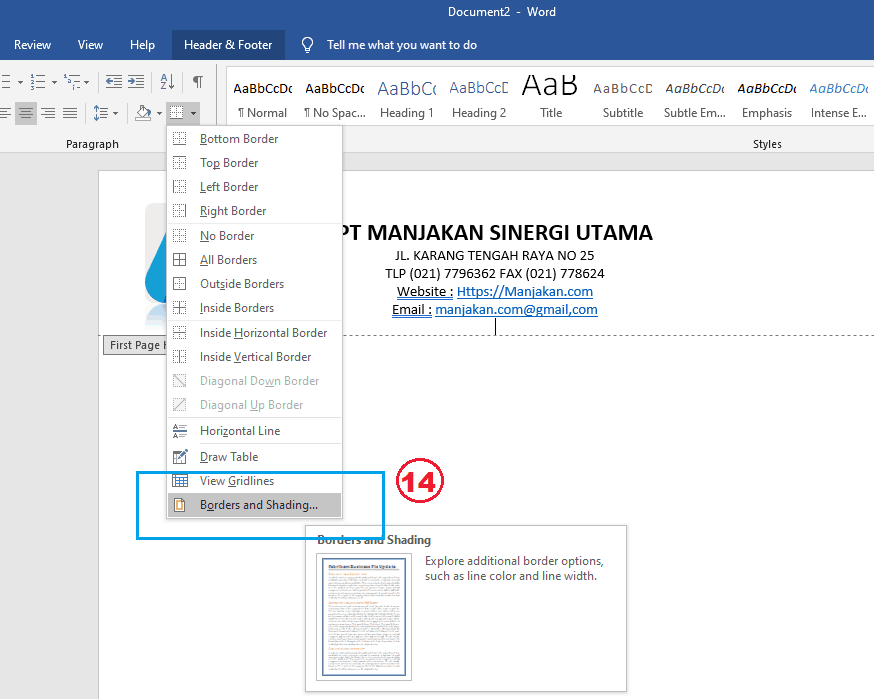Apply the No Spacing style

point(335,100)
